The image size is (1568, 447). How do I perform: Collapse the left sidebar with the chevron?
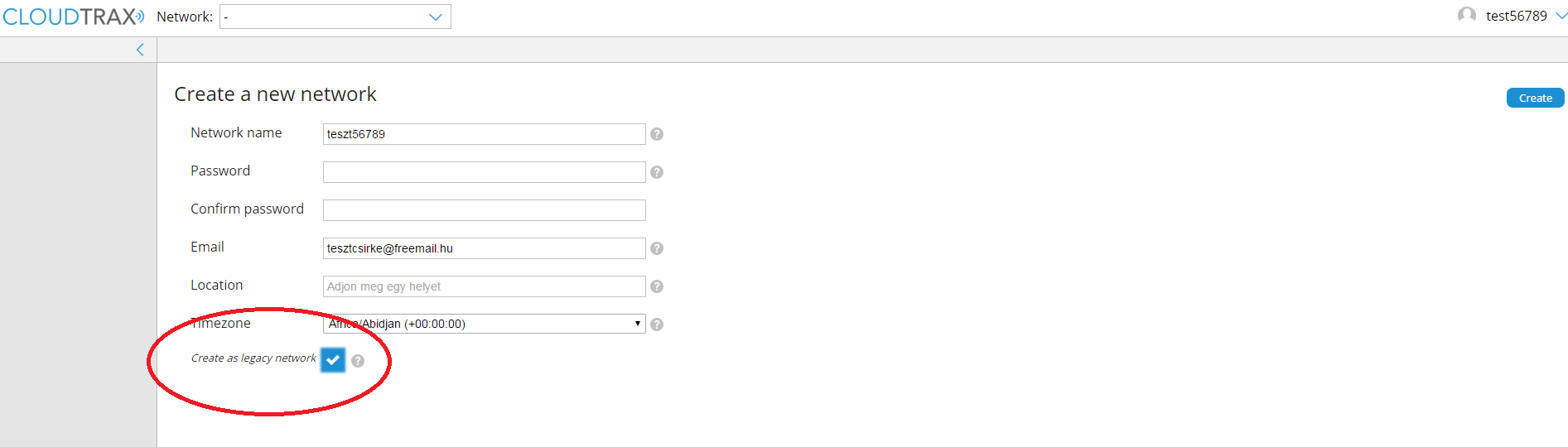140,50
